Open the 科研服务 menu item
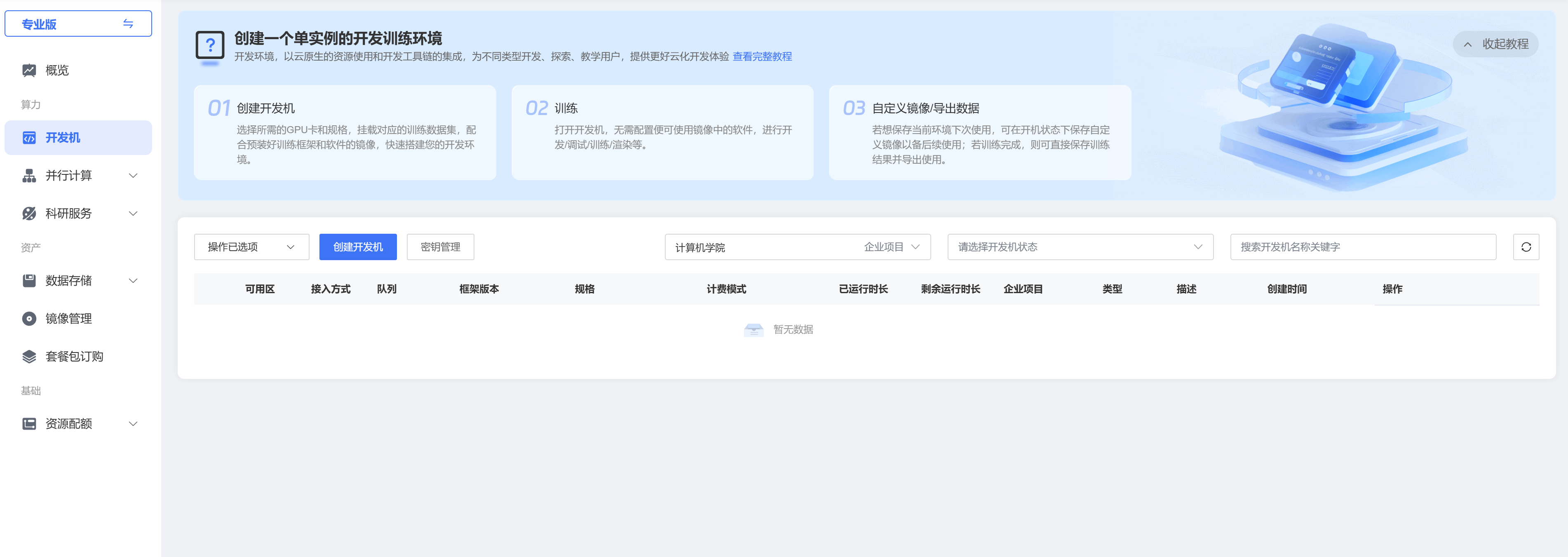The image size is (1568, 557). click(x=78, y=214)
